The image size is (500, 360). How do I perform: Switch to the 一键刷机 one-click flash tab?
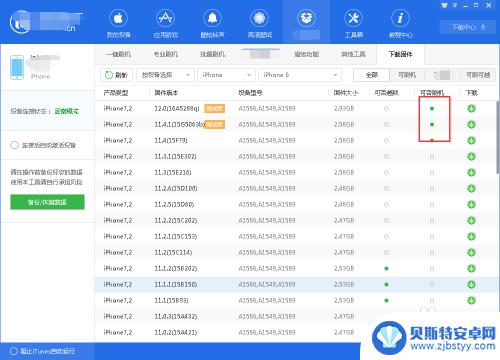(x=118, y=54)
